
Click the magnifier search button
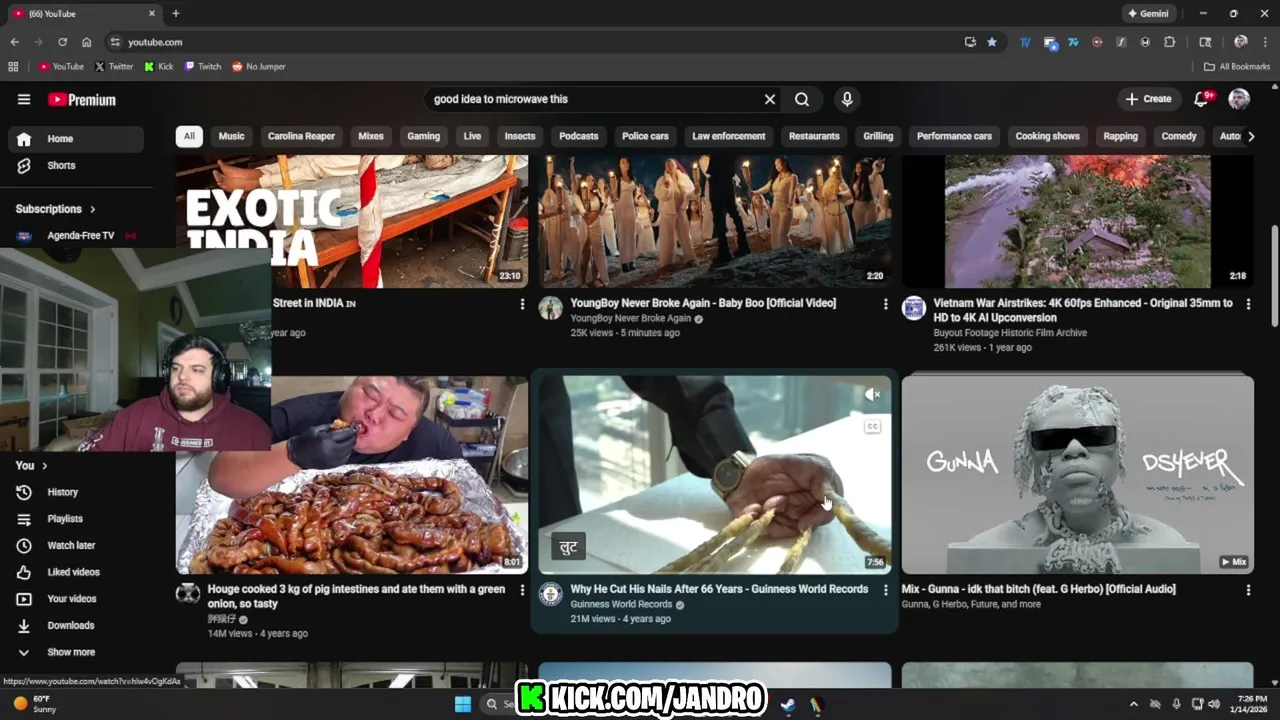point(802,99)
